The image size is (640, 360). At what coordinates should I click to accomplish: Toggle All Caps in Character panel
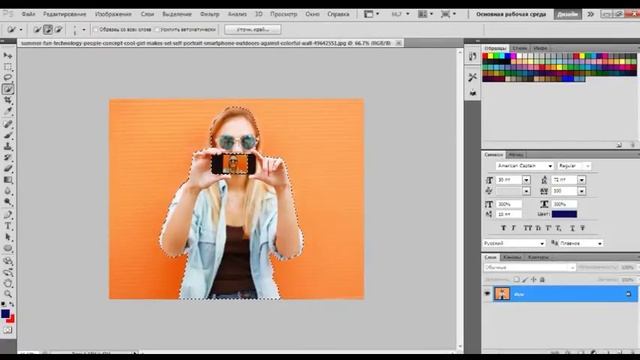coord(528,228)
